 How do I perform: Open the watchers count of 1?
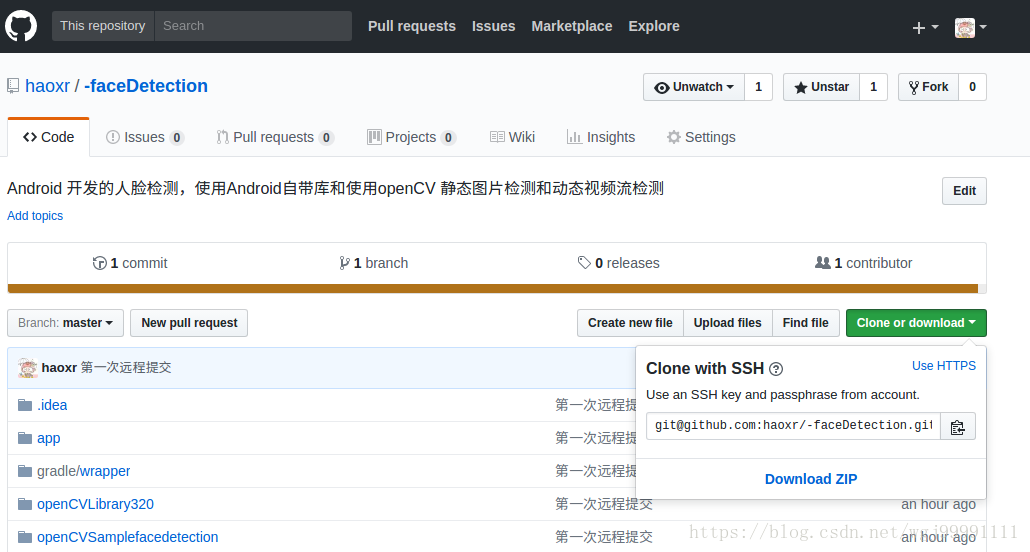tap(758, 87)
